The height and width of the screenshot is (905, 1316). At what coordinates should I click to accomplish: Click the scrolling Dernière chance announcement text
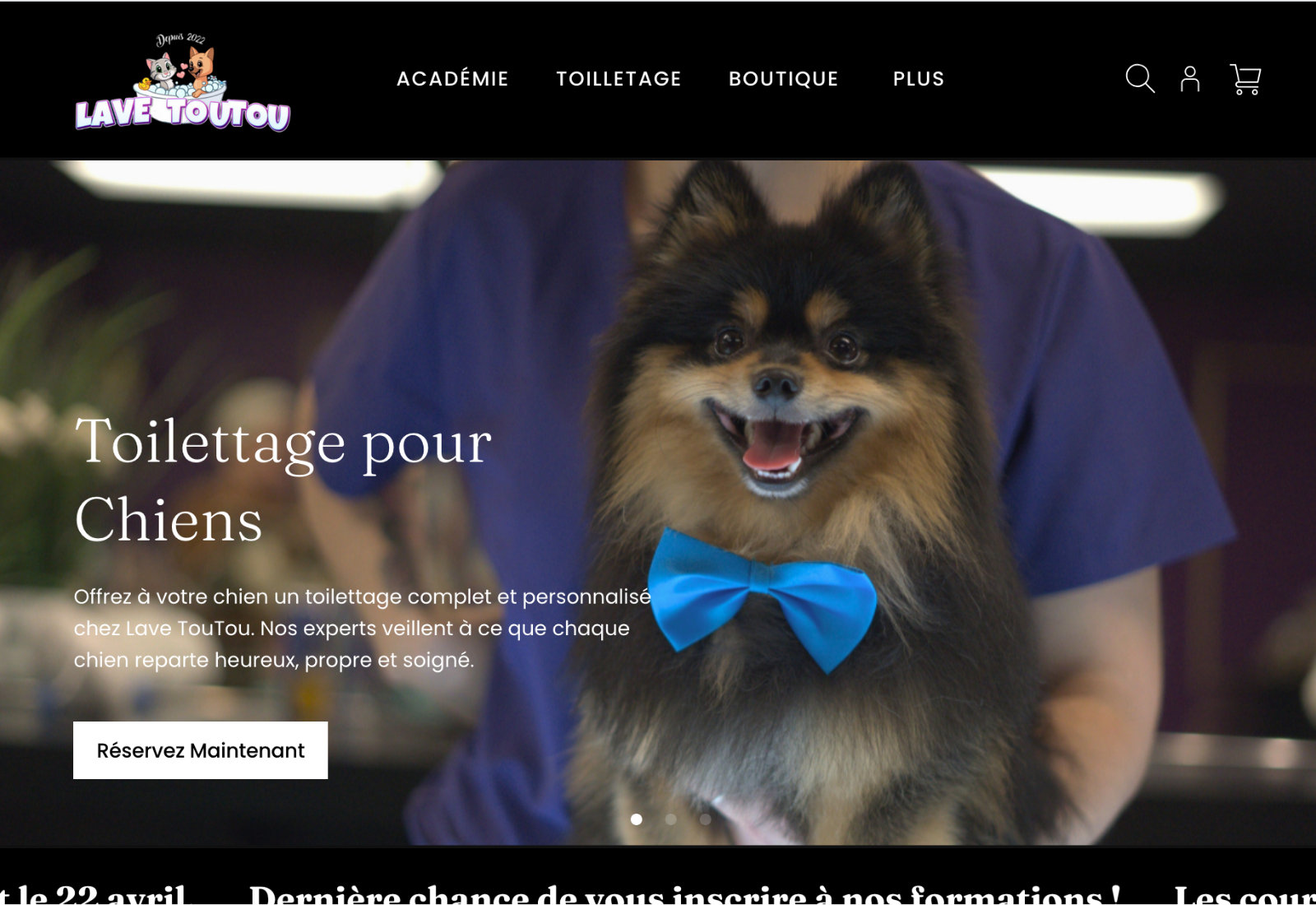[x=685, y=893]
